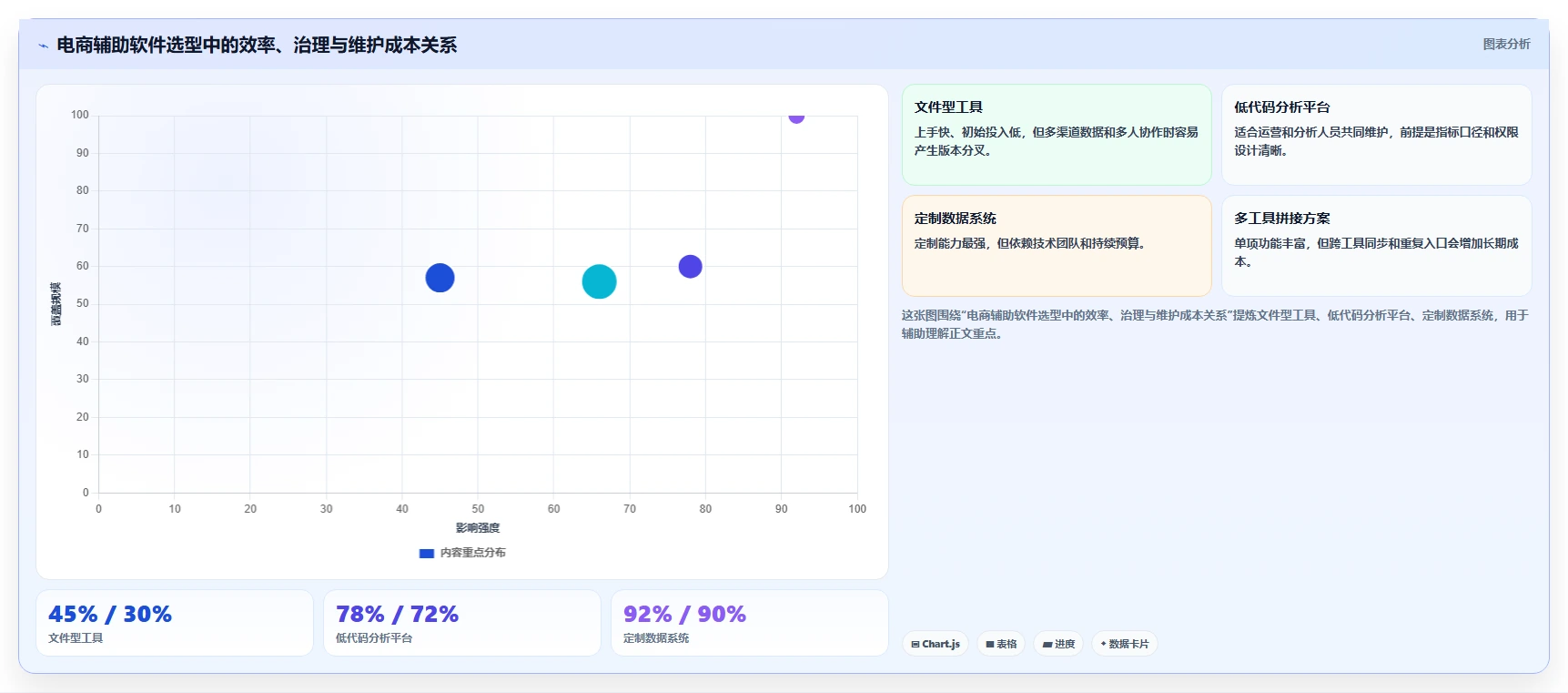This screenshot has height=693, width=1568.
Task: Click the 表格 tag icon
Action: click(990, 644)
